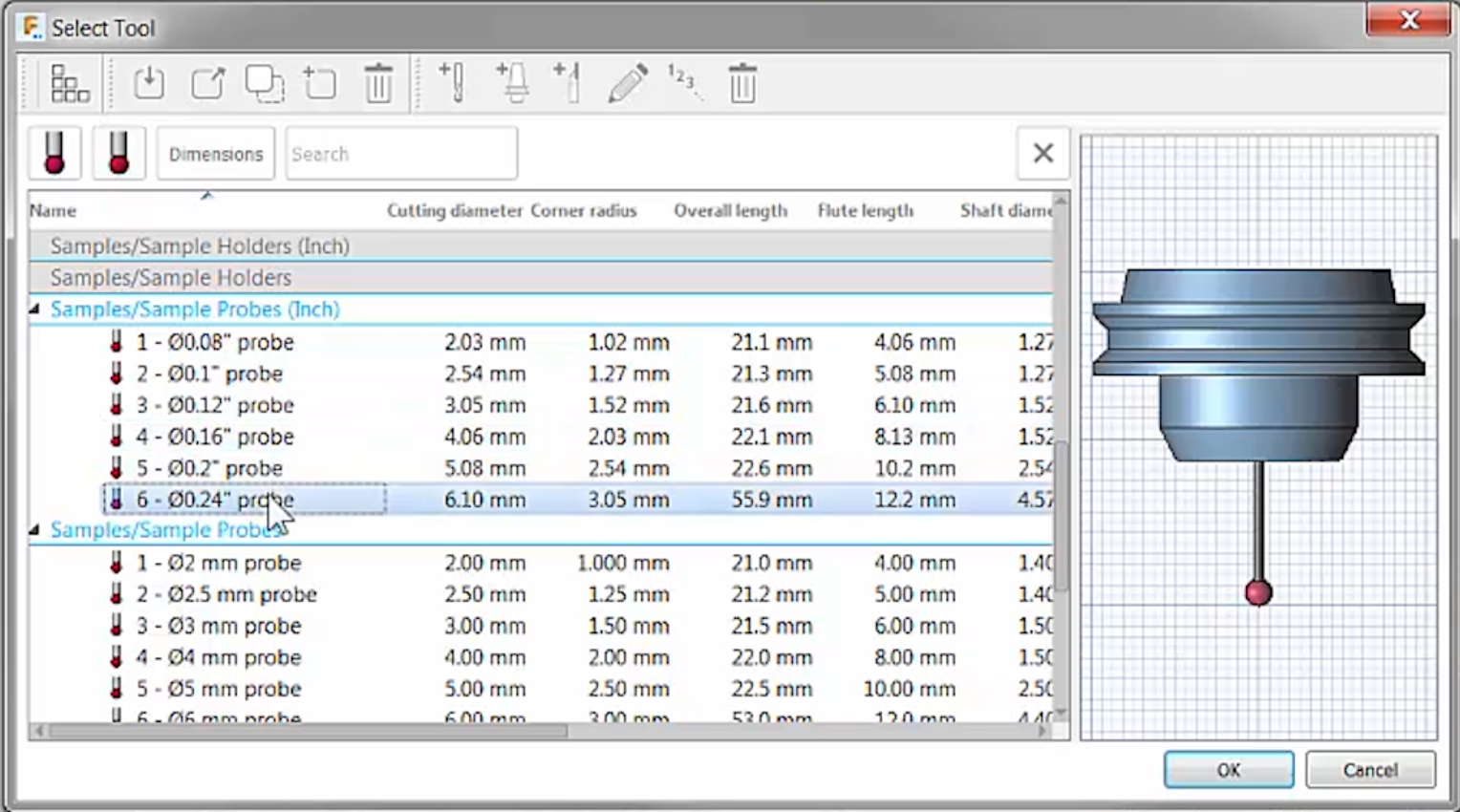1460x812 pixels.
Task: Toggle the library tree view icon
Action: tap(69, 84)
